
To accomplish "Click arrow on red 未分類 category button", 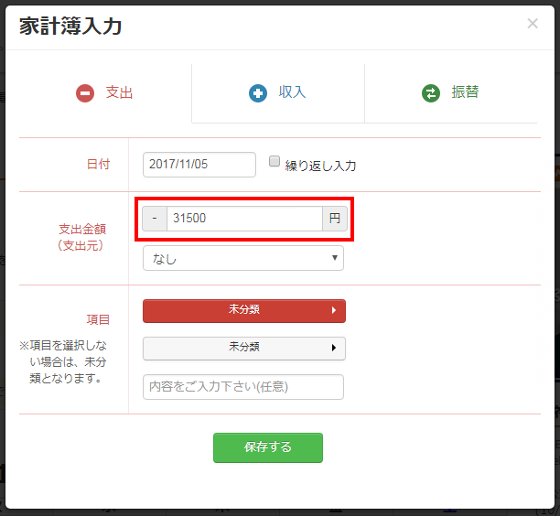I will (x=334, y=310).
